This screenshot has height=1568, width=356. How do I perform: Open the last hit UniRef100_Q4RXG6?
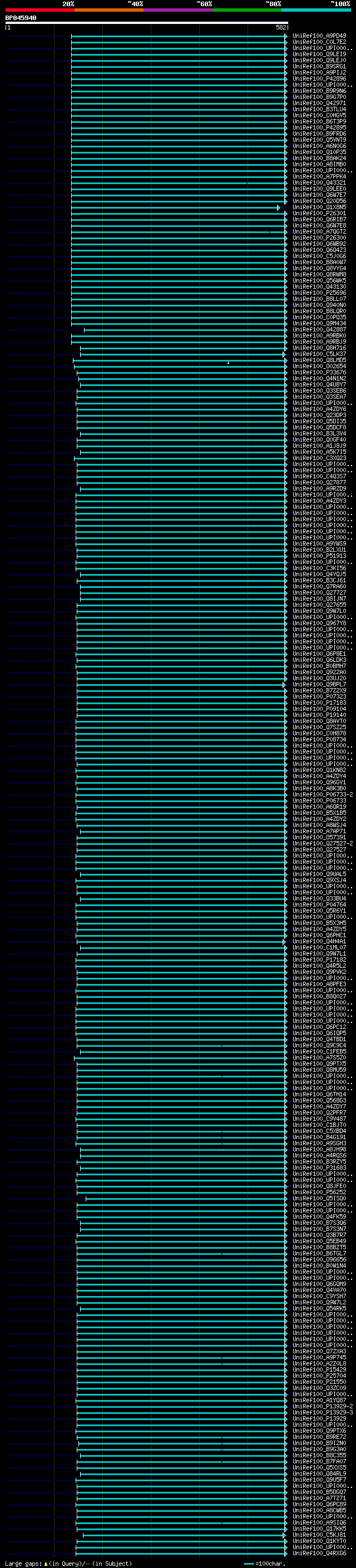click(319, 1553)
